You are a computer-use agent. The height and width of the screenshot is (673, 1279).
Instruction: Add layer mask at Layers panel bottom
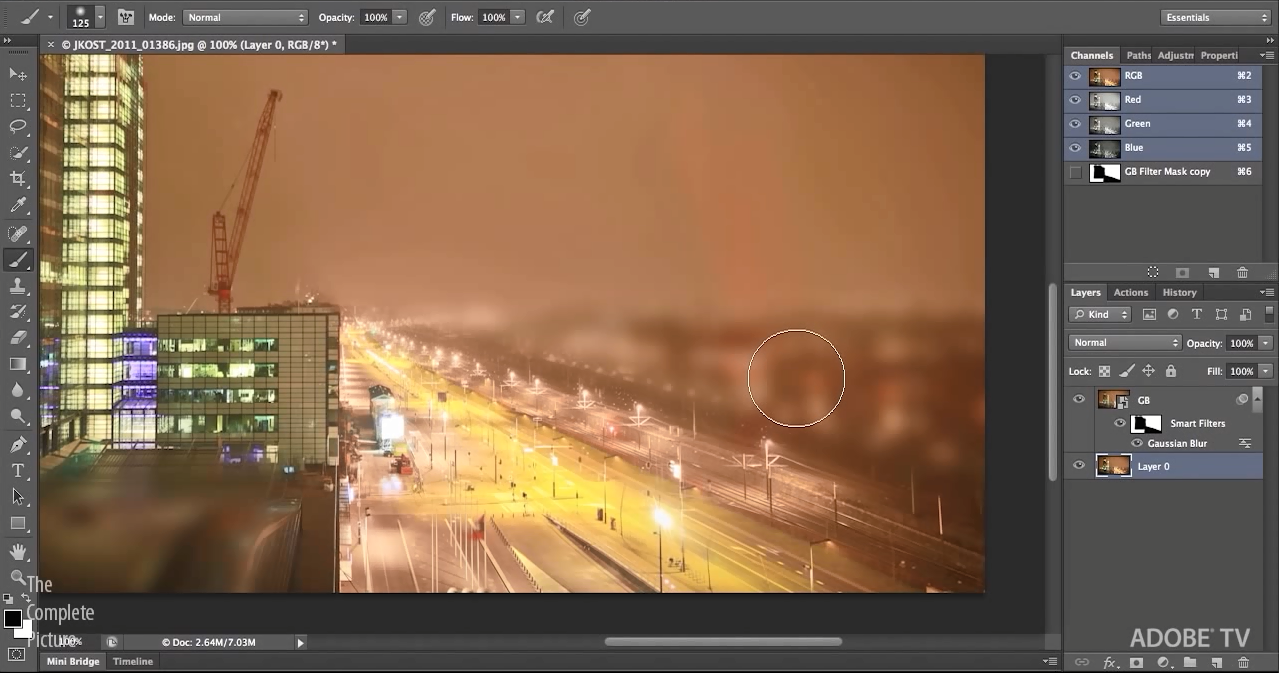tap(1136, 662)
